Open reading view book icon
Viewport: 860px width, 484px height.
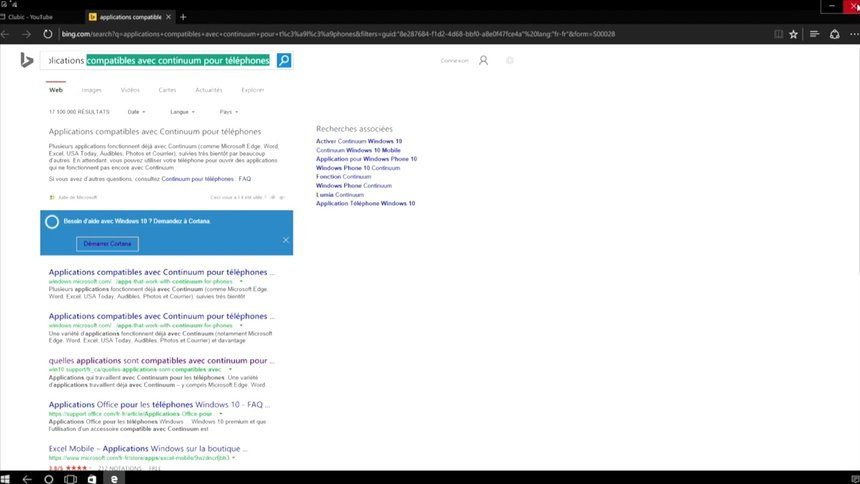tap(778, 34)
